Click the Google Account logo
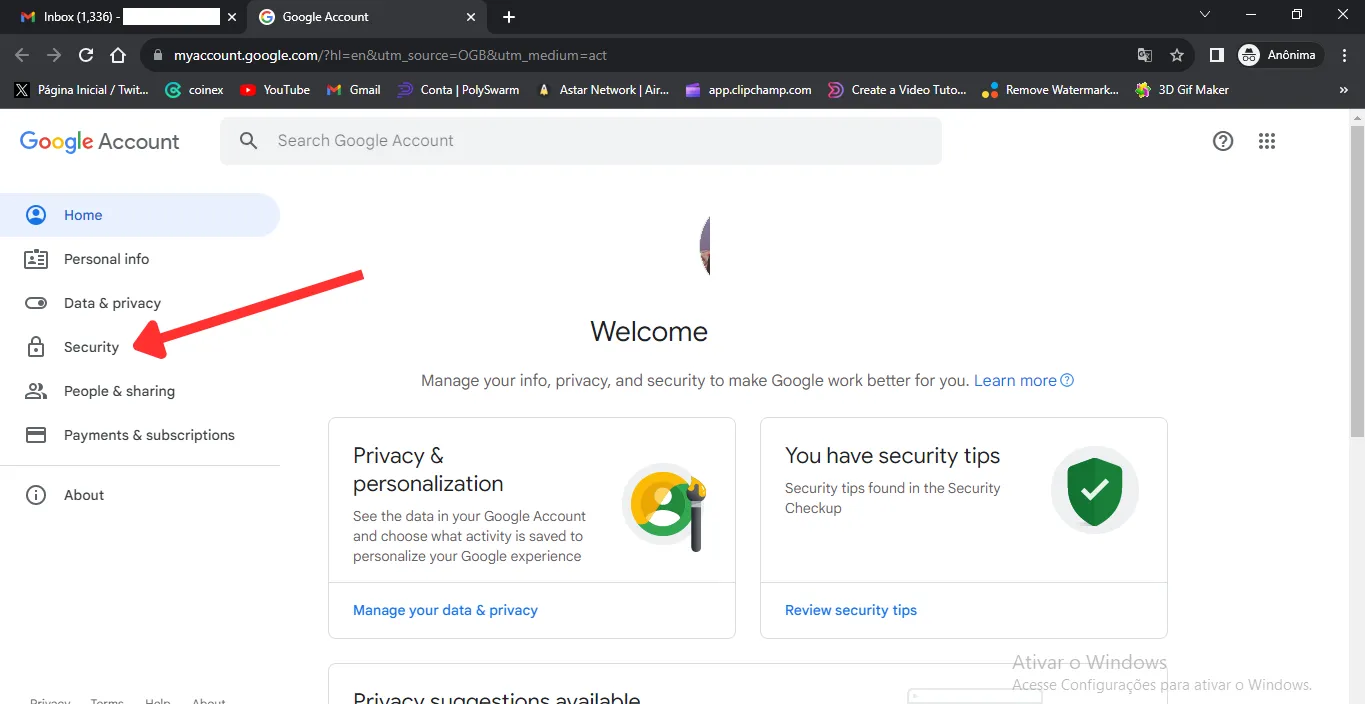 (x=100, y=141)
